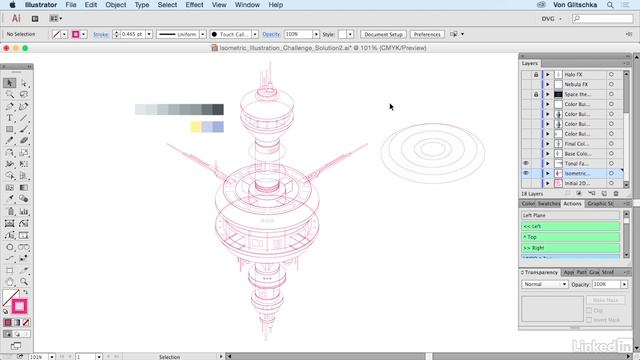Open the Touch Call... brush dropdown
The image size is (640, 360).
[255, 34]
